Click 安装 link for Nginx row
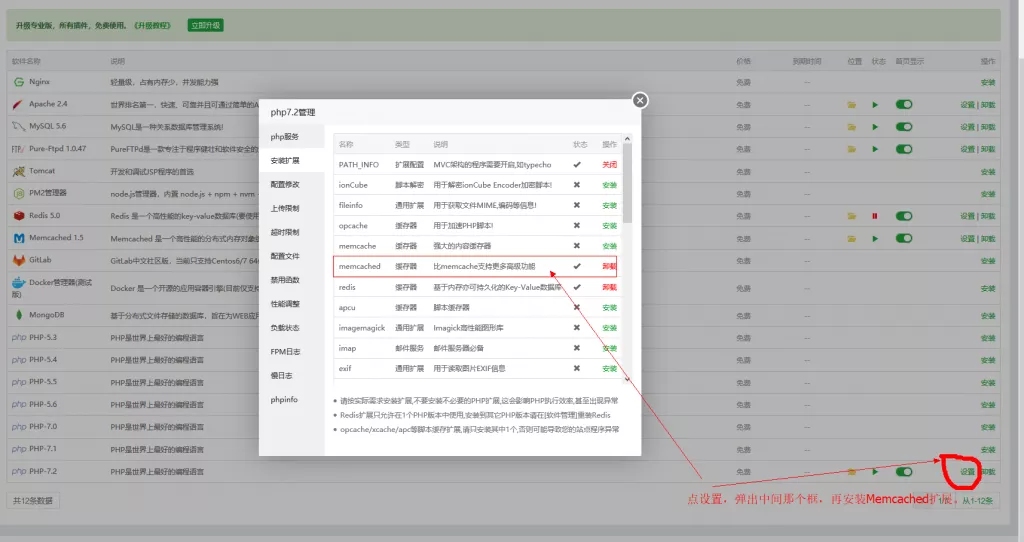Viewport: 1024px width, 542px height. point(987,83)
